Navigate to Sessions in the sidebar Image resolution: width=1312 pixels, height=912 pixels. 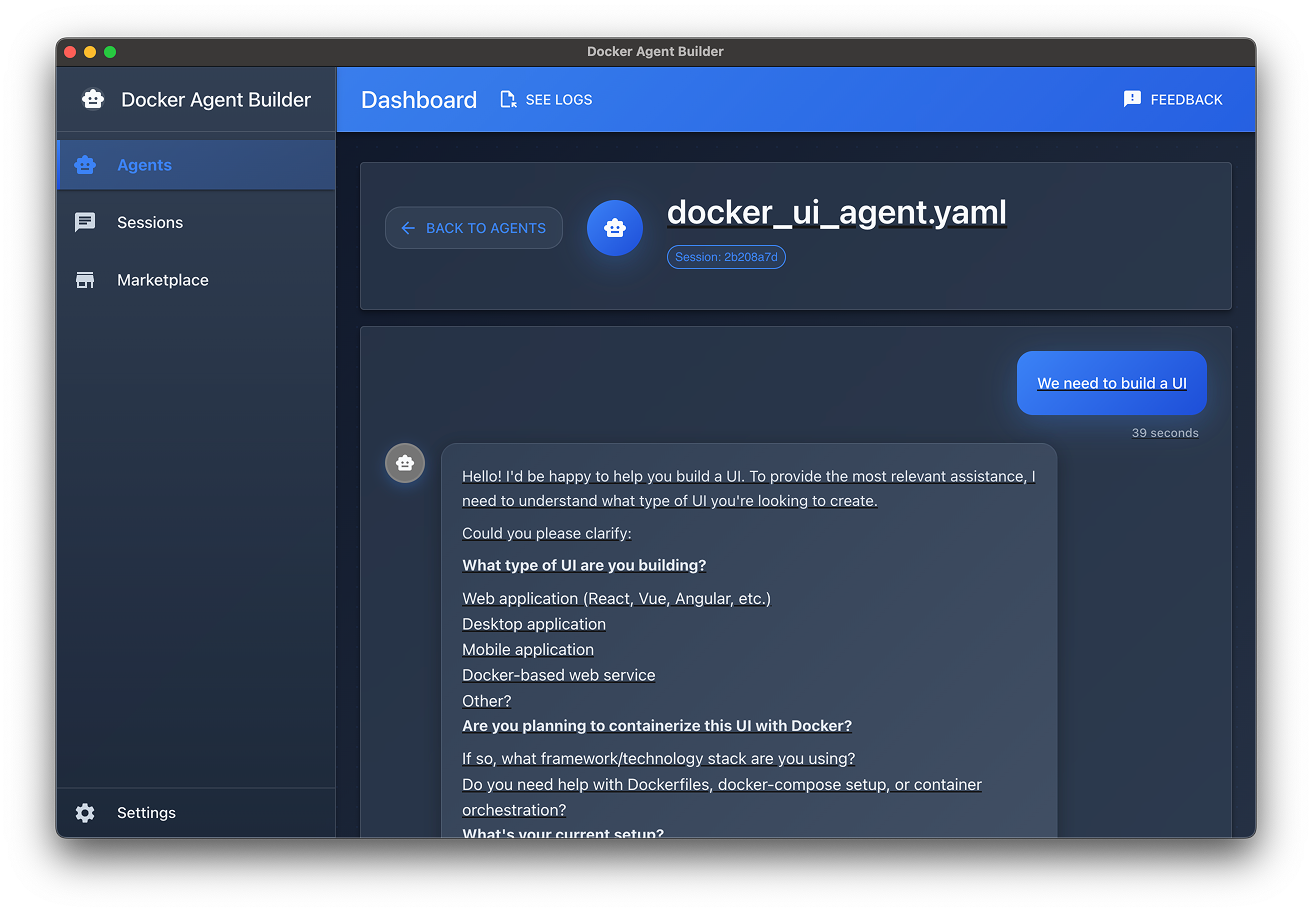pos(150,222)
